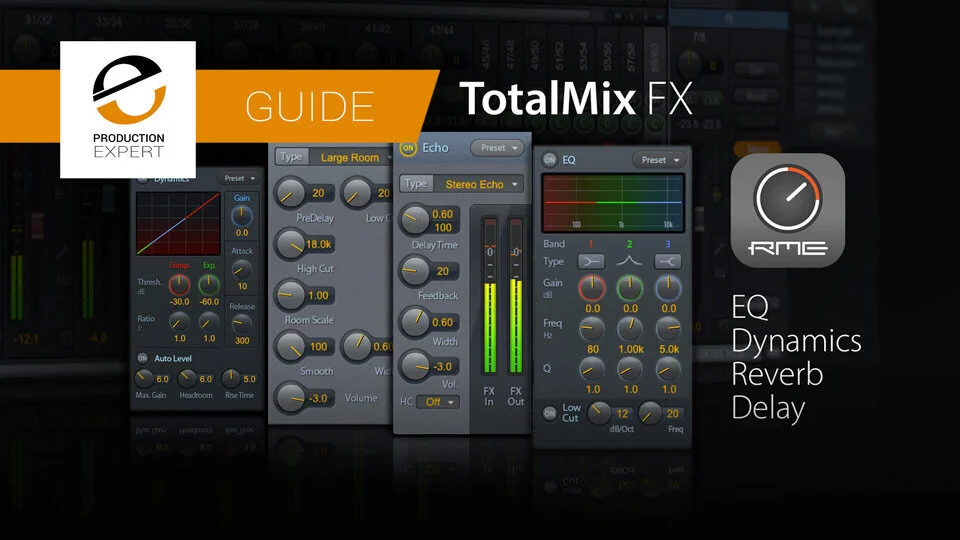Click the Echo Vol. knob at -3.0
The height and width of the screenshot is (540, 960).
tap(414, 366)
